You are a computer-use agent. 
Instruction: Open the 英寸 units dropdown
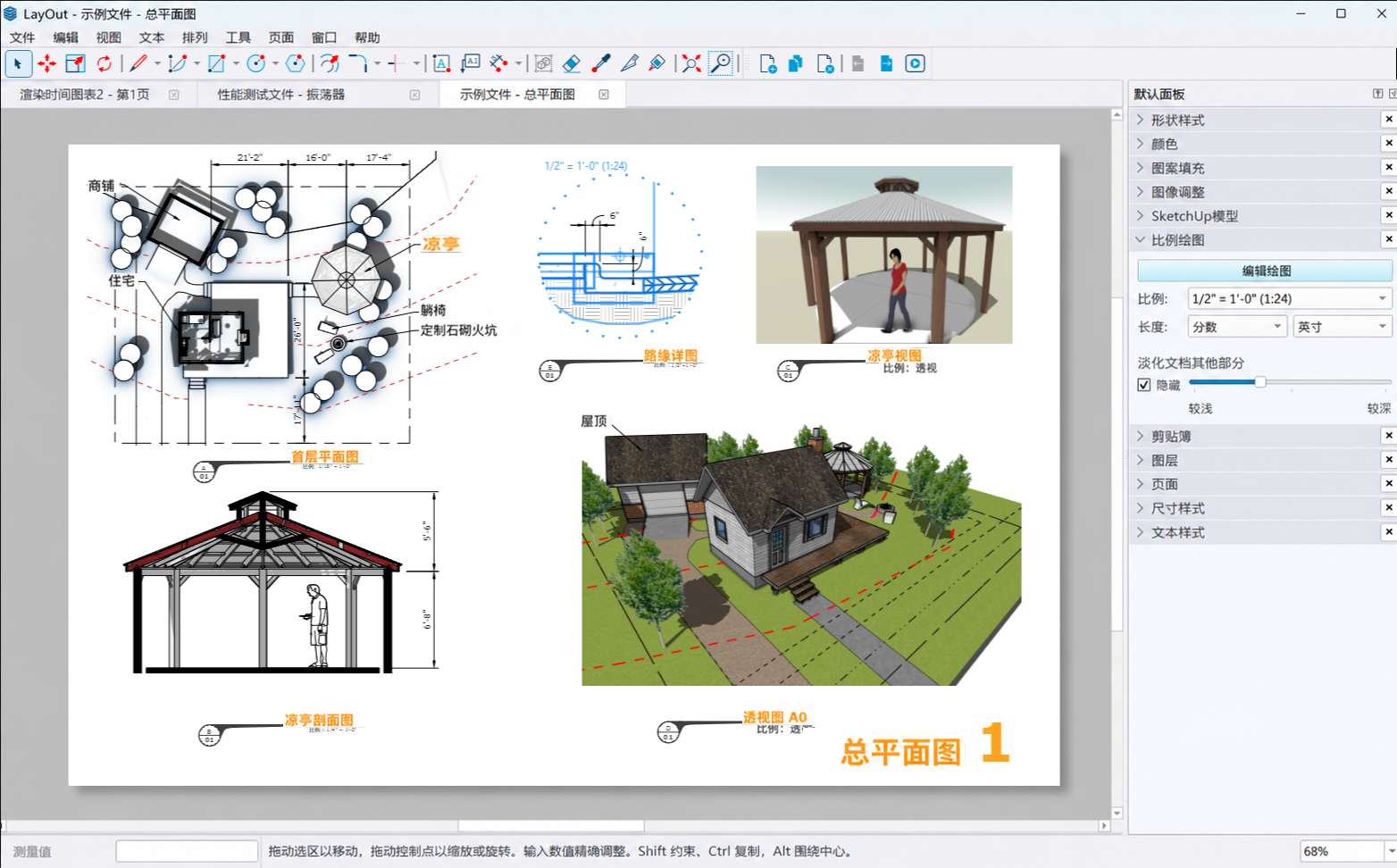[x=1342, y=327]
